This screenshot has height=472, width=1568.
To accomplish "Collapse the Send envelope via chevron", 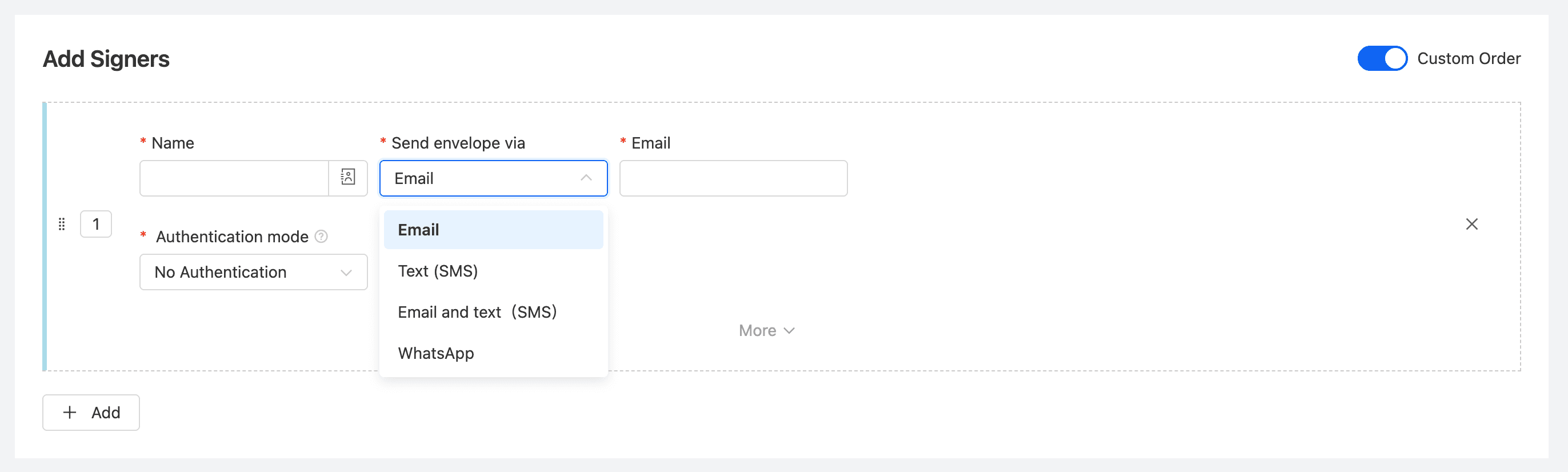I will (586, 178).
